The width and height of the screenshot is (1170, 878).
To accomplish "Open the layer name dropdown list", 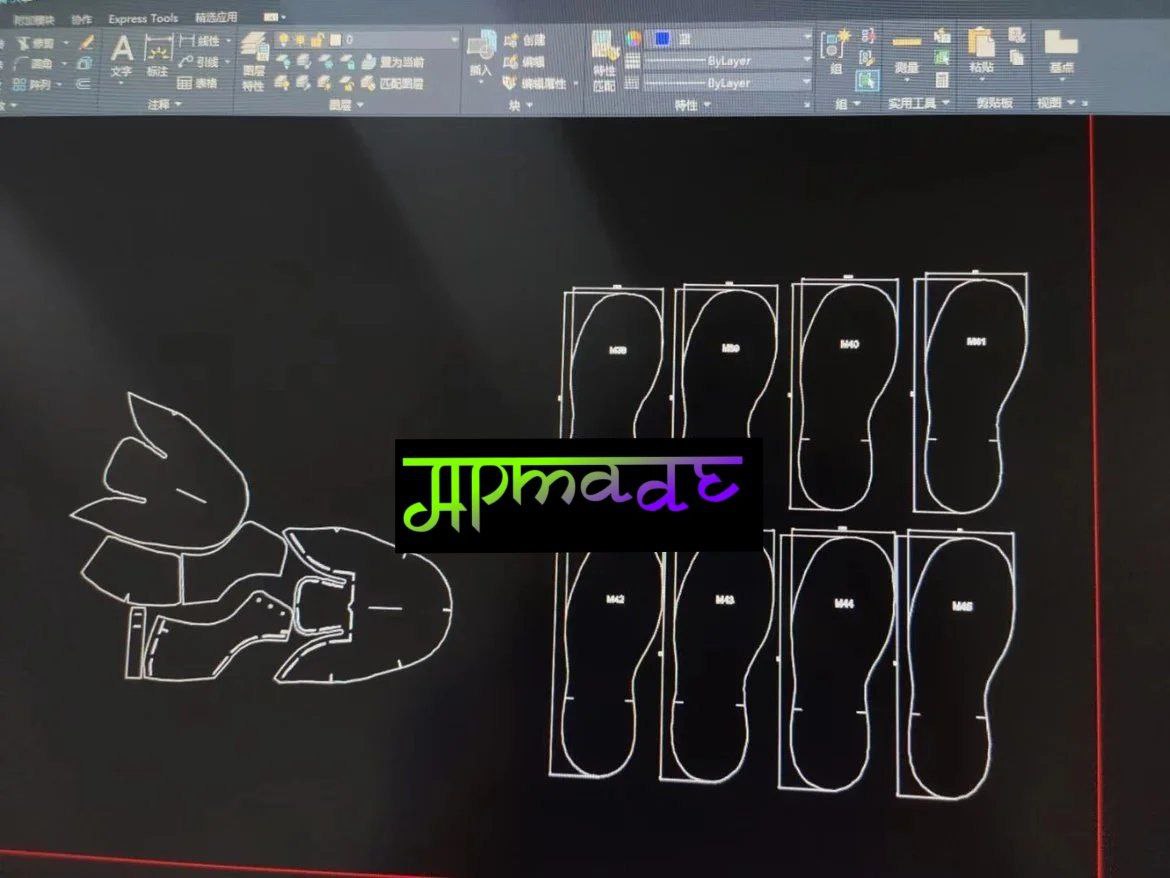I will pyautogui.click(x=454, y=40).
